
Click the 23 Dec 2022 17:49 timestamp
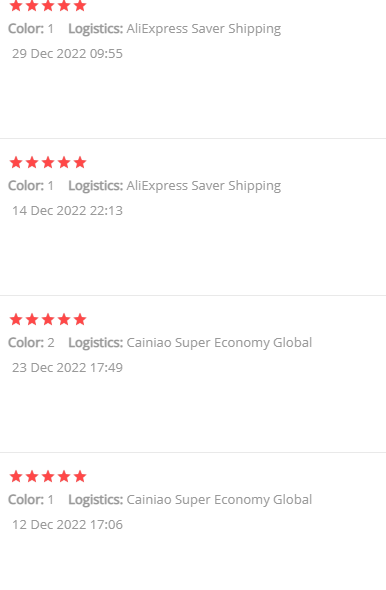[67, 367]
